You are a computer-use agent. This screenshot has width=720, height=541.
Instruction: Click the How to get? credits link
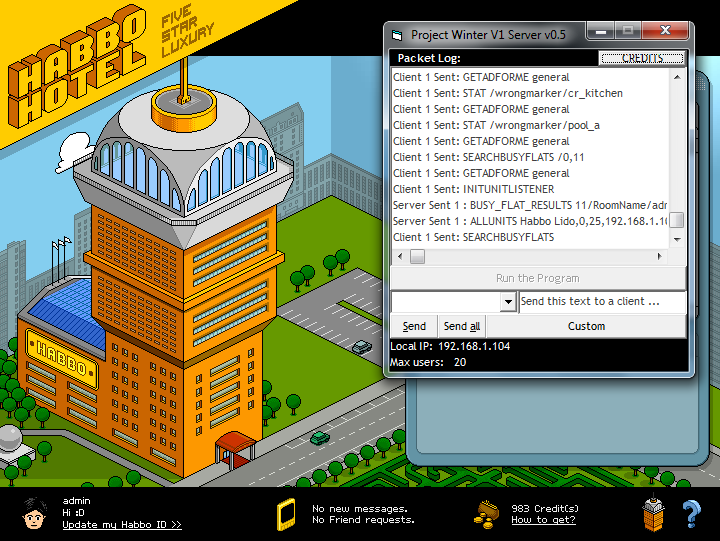[x=543, y=520]
